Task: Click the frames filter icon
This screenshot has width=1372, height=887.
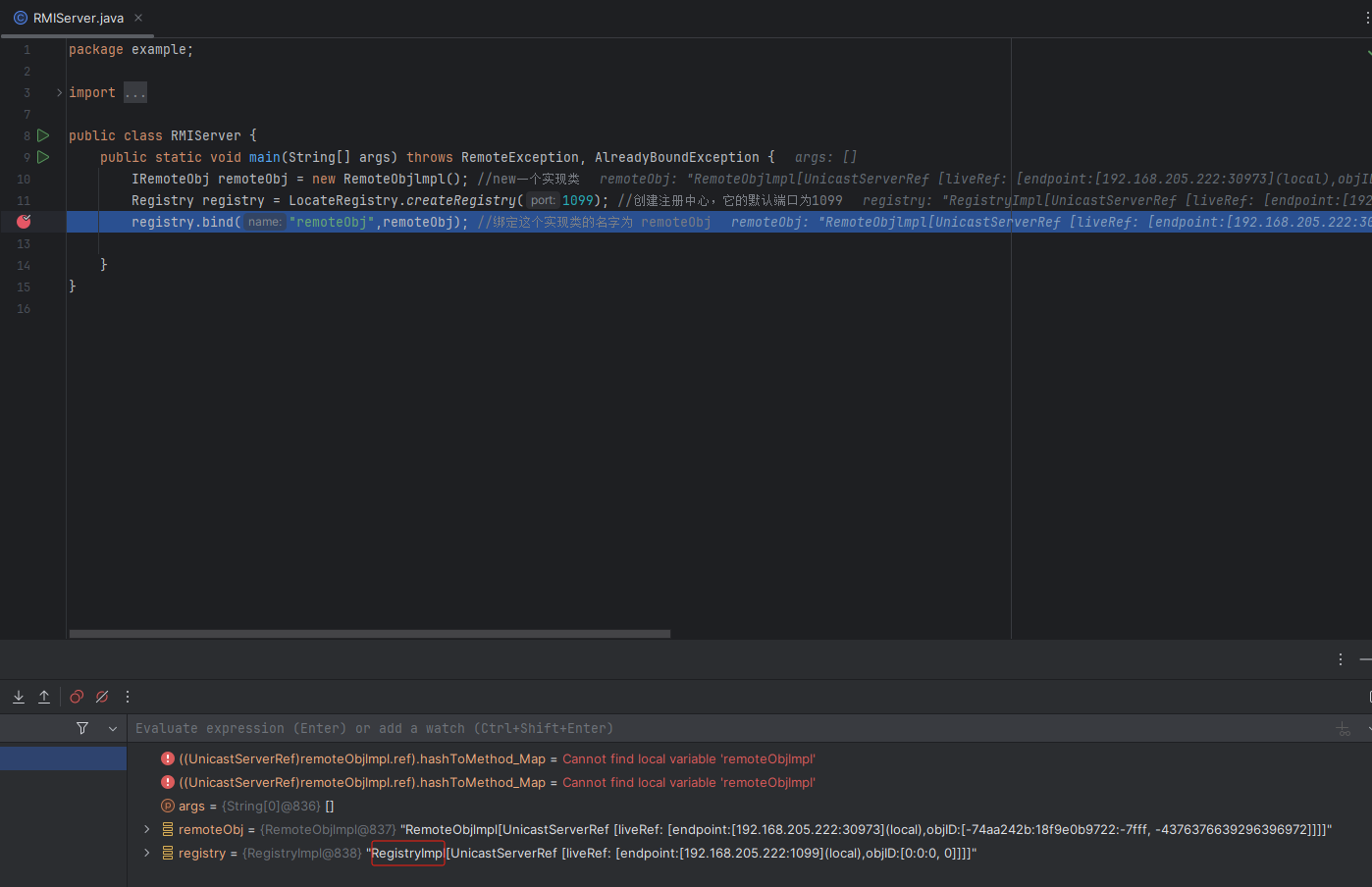Action: [82, 728]
